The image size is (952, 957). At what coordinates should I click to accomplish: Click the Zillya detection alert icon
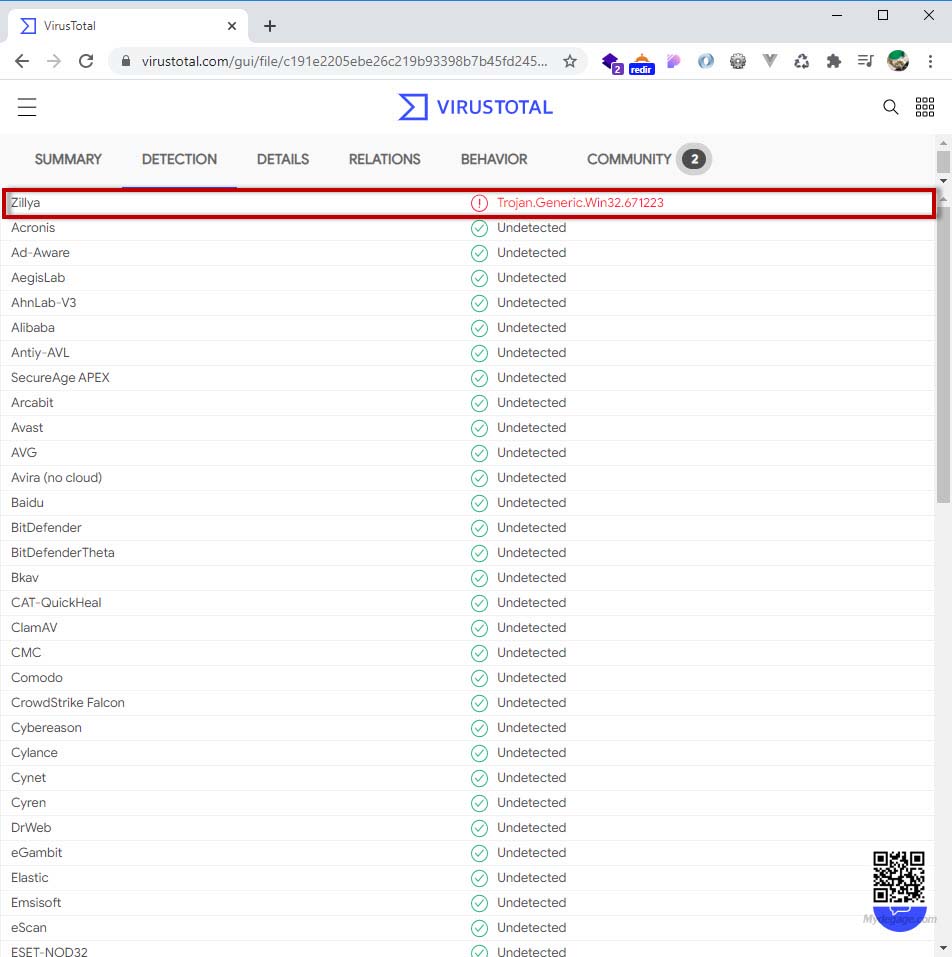pos(479,203)
